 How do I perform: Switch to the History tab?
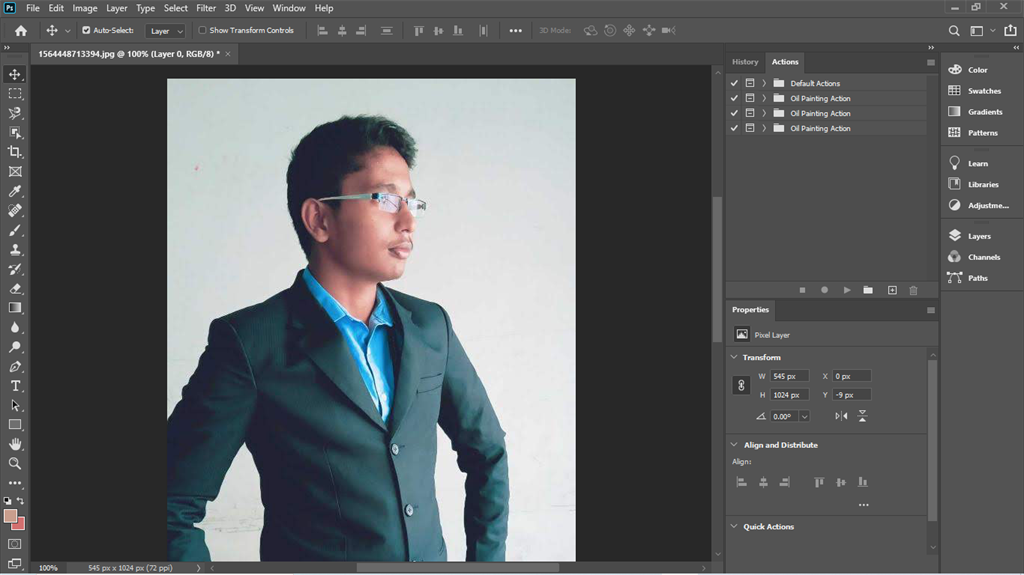pyautogui.click(x=745, y=61)
